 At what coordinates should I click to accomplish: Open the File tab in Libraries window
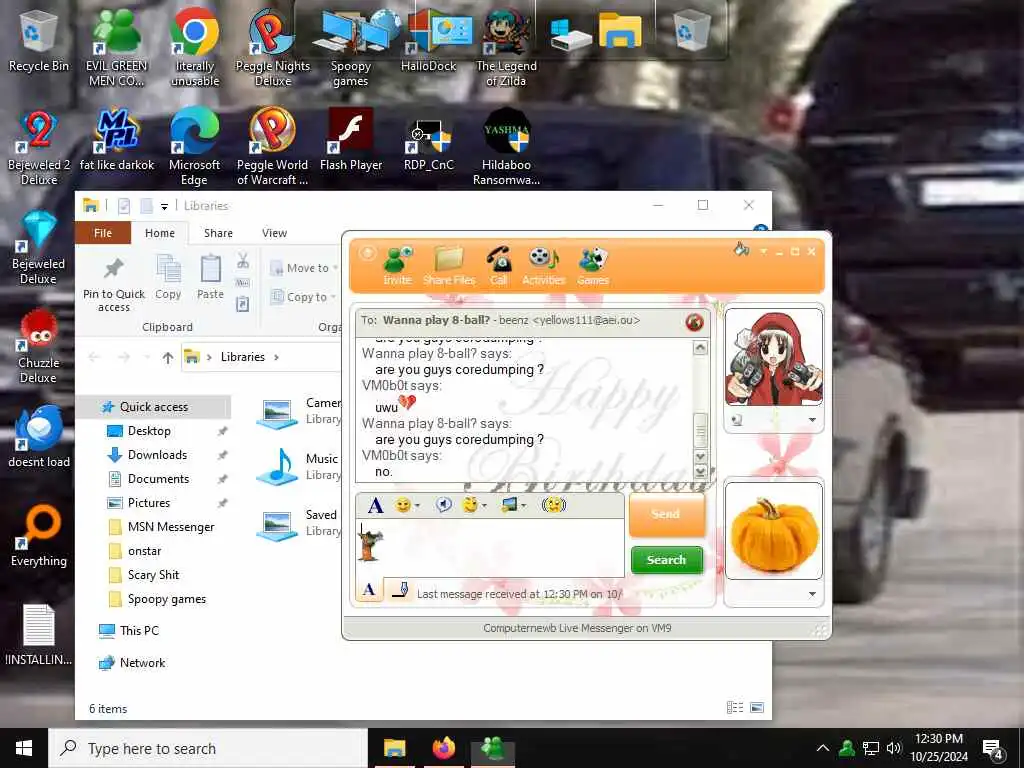pyautogui.click(x=103, y=233)
